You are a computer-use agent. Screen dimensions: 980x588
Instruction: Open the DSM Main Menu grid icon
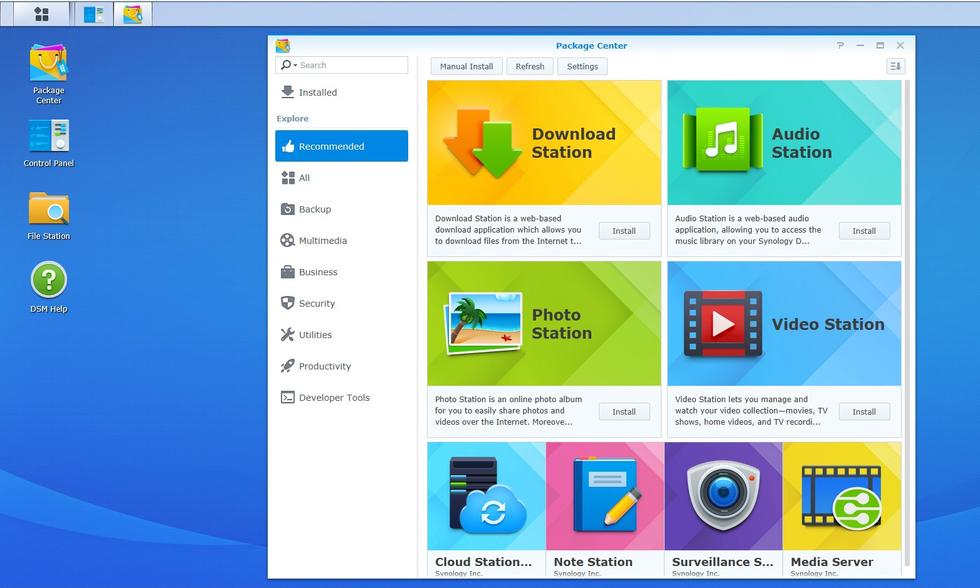pos(41,14)
